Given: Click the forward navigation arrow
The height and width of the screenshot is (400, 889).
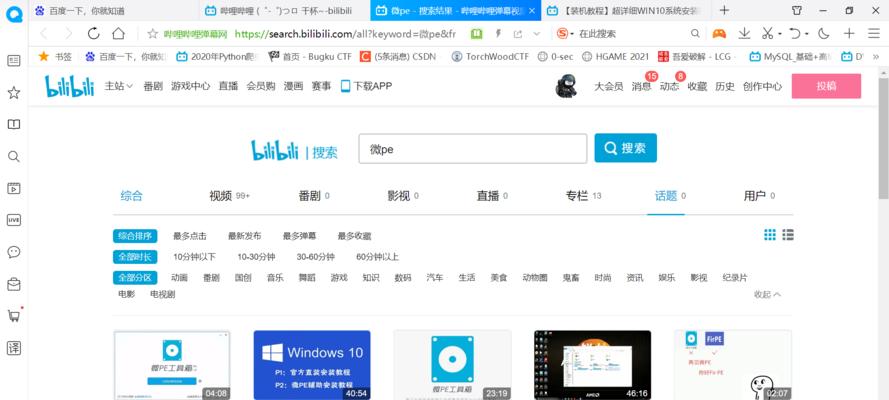Looking at the screenshot, I should 69,33.
